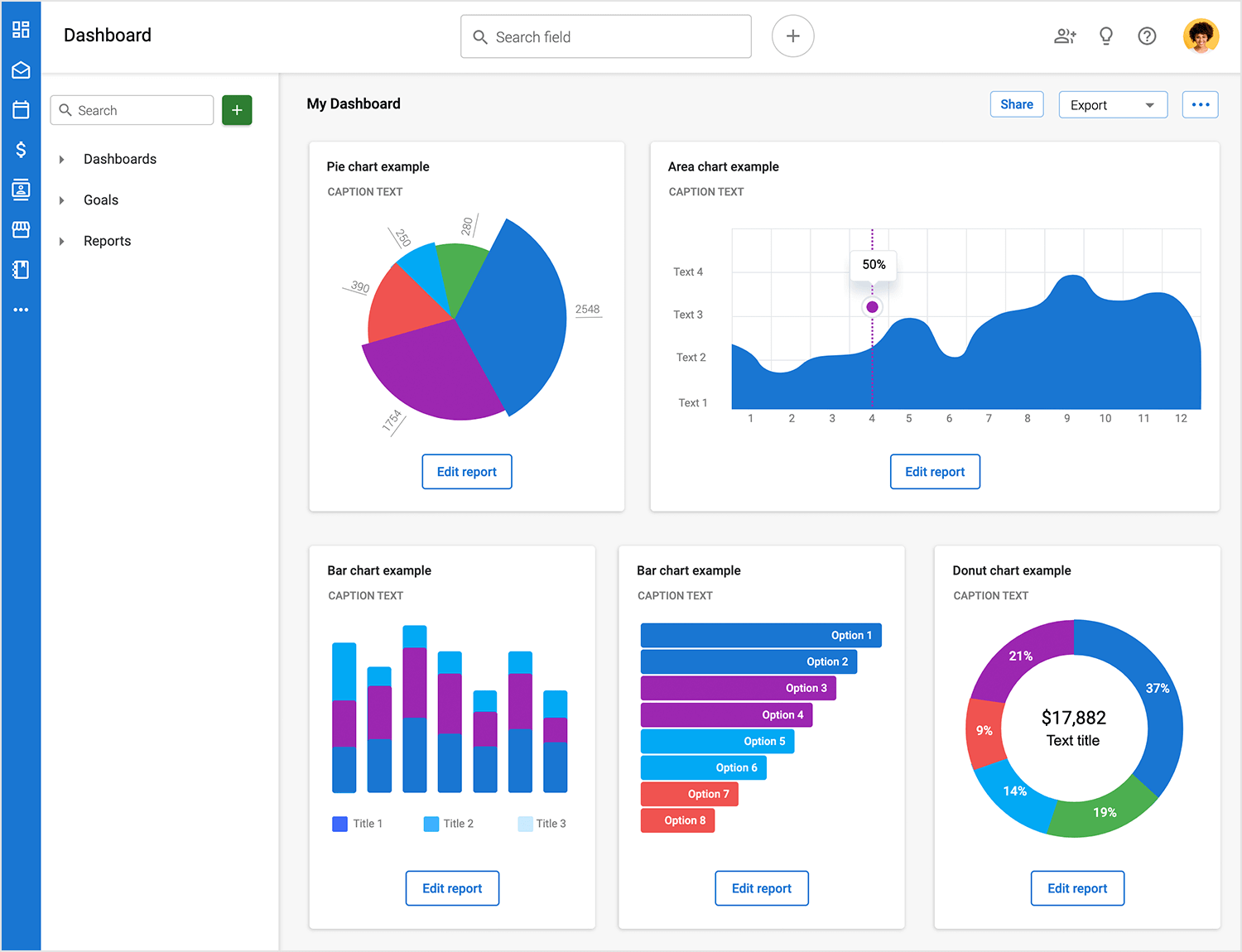Click Edit report under Pie chart example
This screenshot has height=952, width=1242.
pos(467,472)
